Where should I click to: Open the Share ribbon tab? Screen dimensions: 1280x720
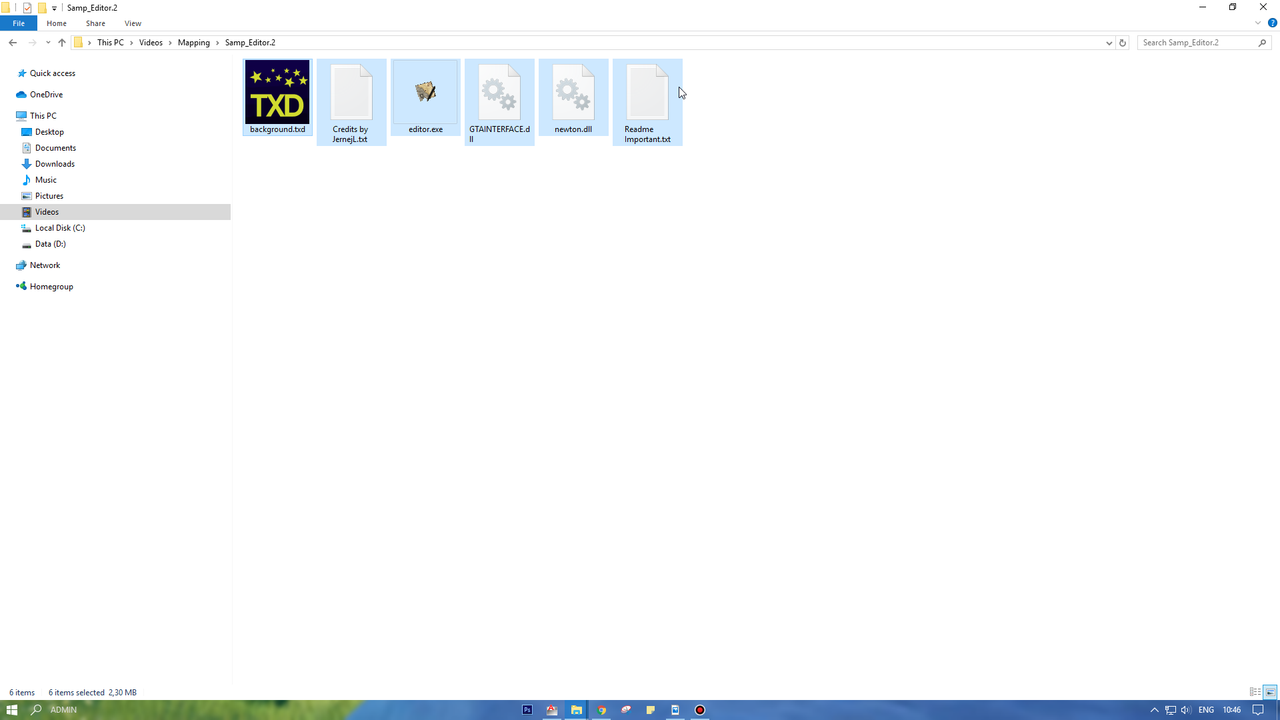[95, 23]
